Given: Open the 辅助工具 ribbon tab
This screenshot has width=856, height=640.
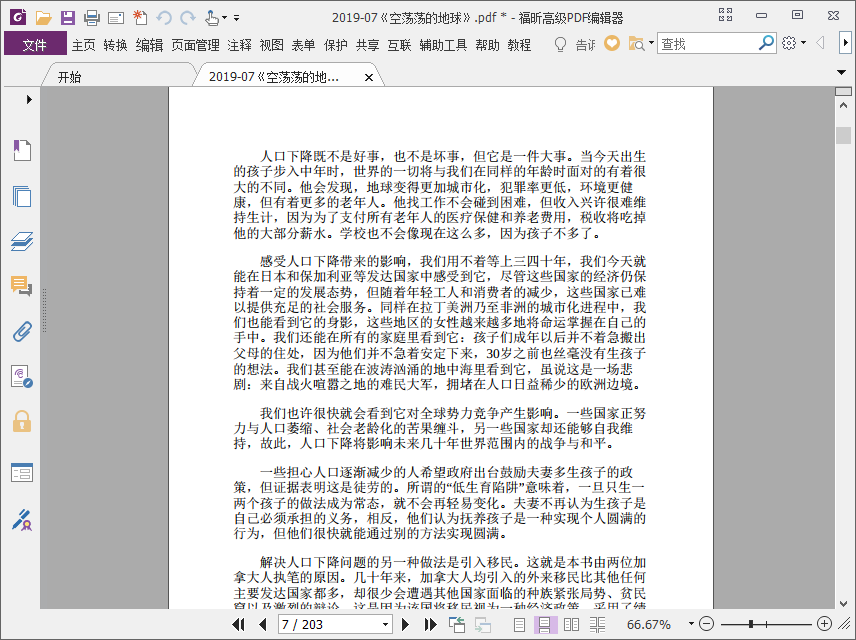Looking at the screenshot, I should [x=443, y=45].
